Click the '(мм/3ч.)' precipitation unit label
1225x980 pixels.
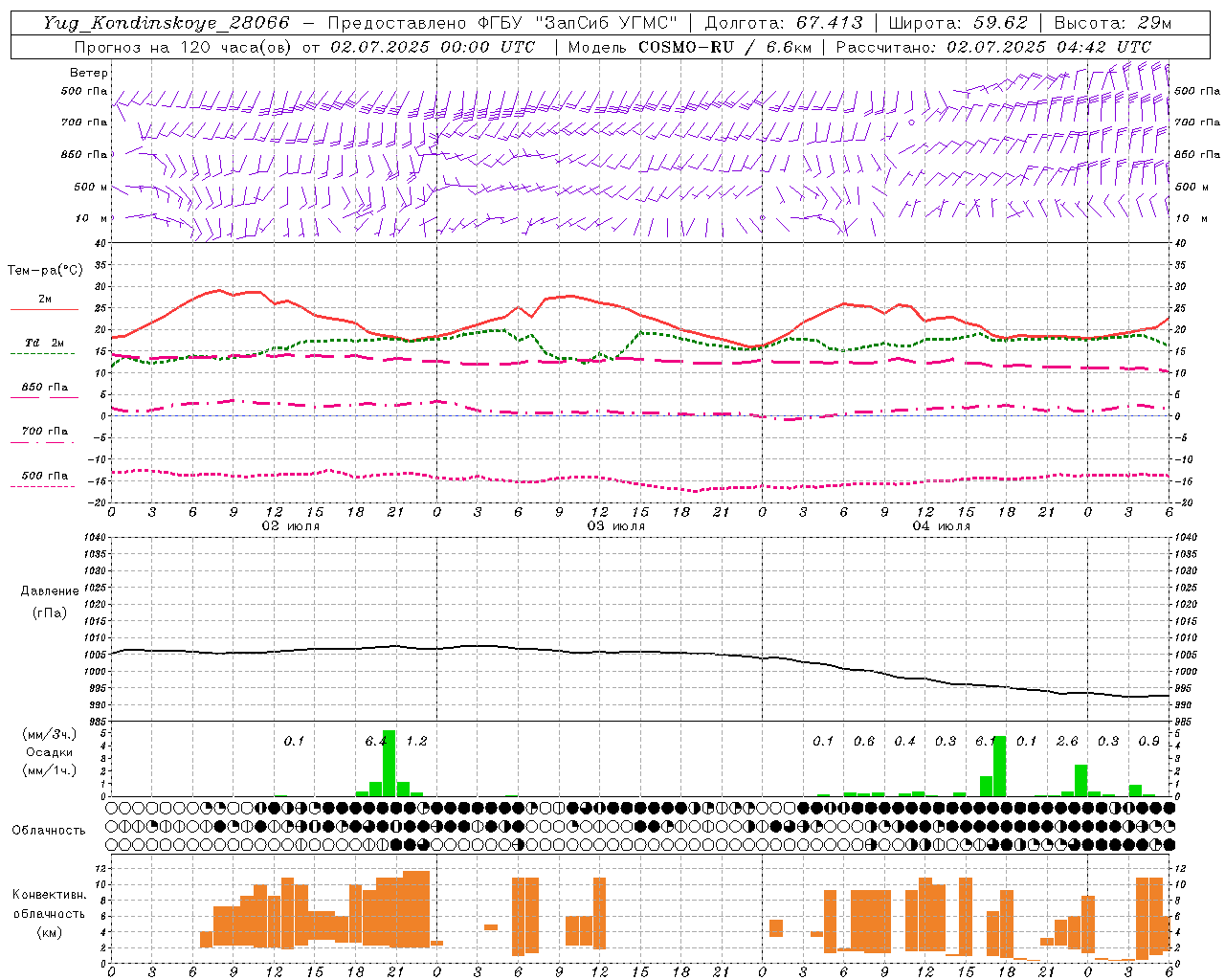pyautogui.click(x=49, y=734)
